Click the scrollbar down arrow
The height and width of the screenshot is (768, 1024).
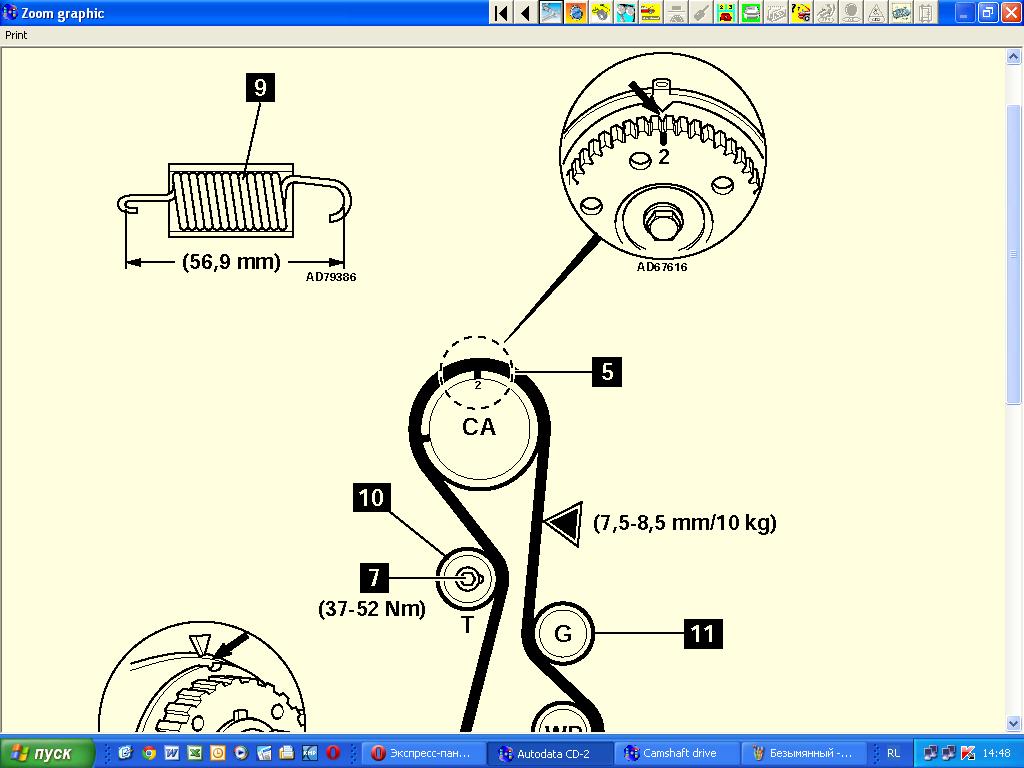click(x=1013, y=723)
